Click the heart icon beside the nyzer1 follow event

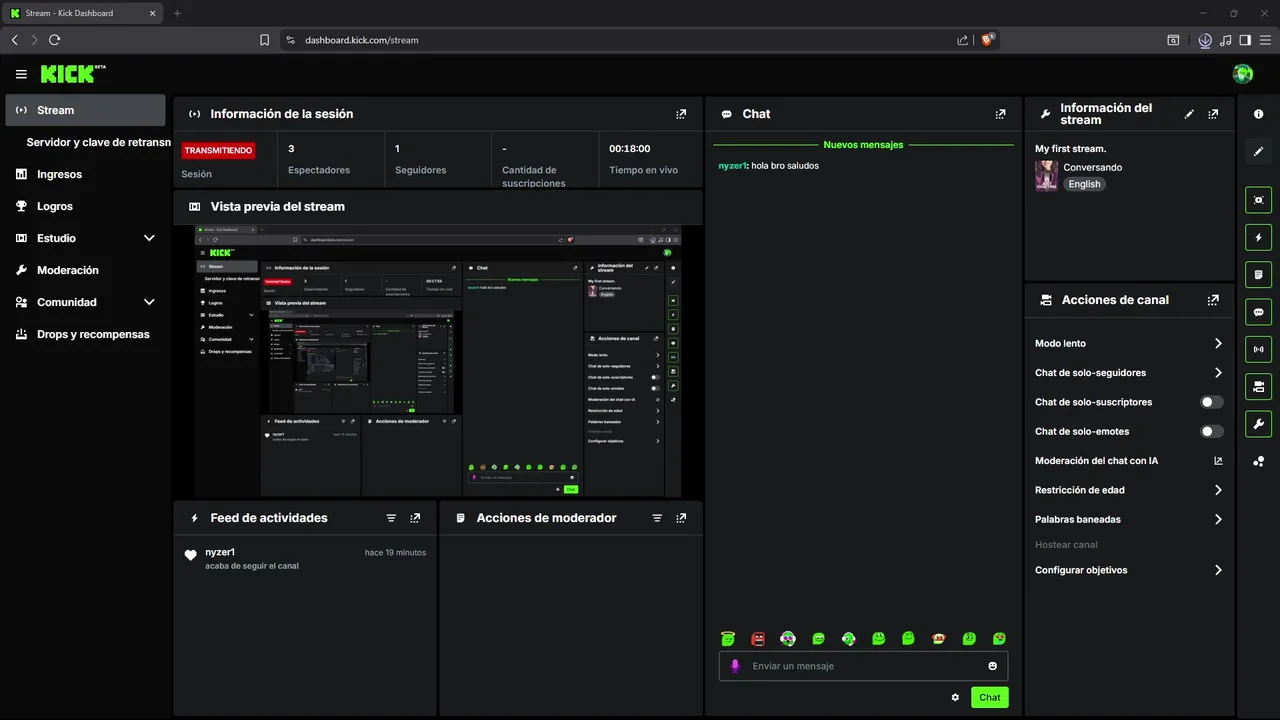pos(190,556)
